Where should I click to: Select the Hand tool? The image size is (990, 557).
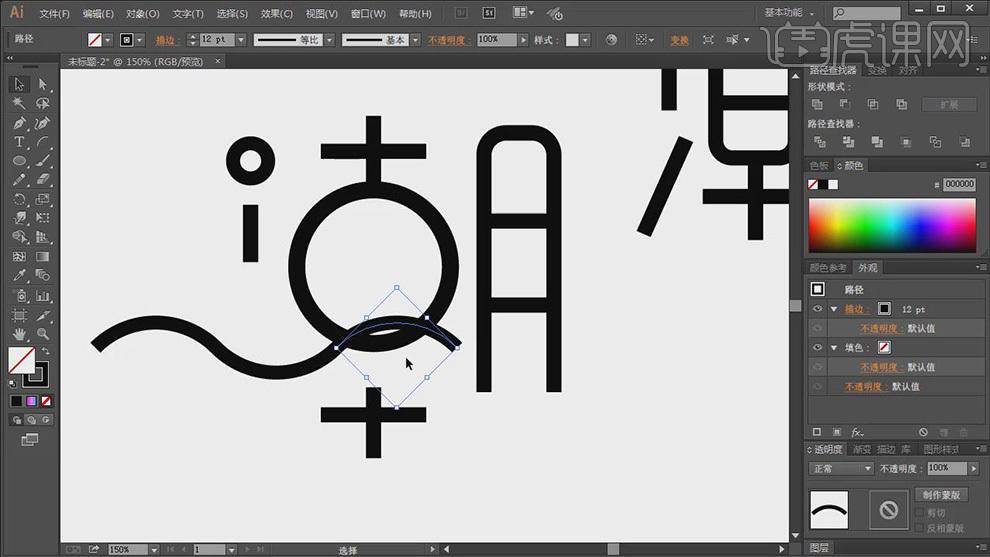20,333
